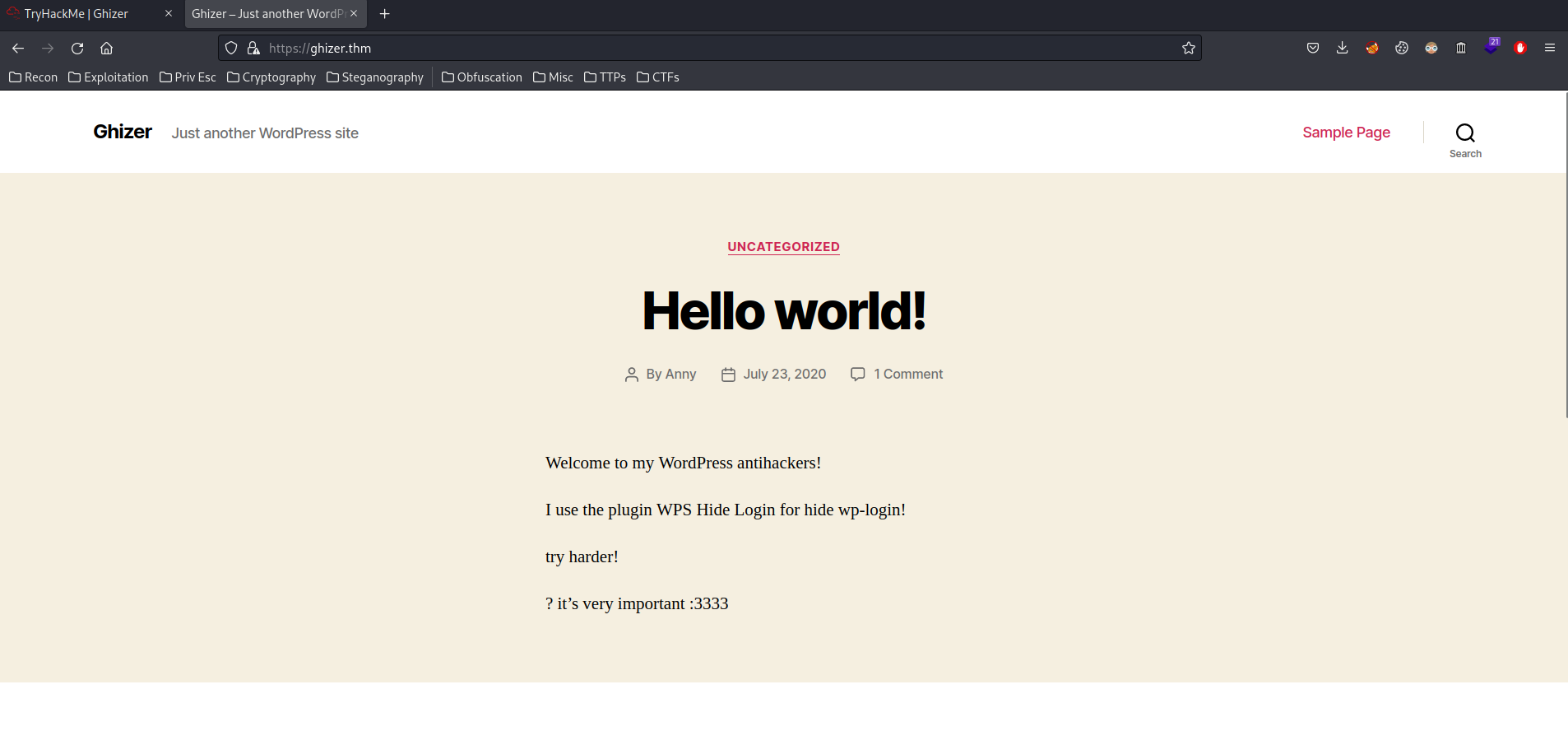The width and height of the screenshot is (1568, 745).
Task: Open the Obfuscation bookmarks folder
Action: coord(482,77)
